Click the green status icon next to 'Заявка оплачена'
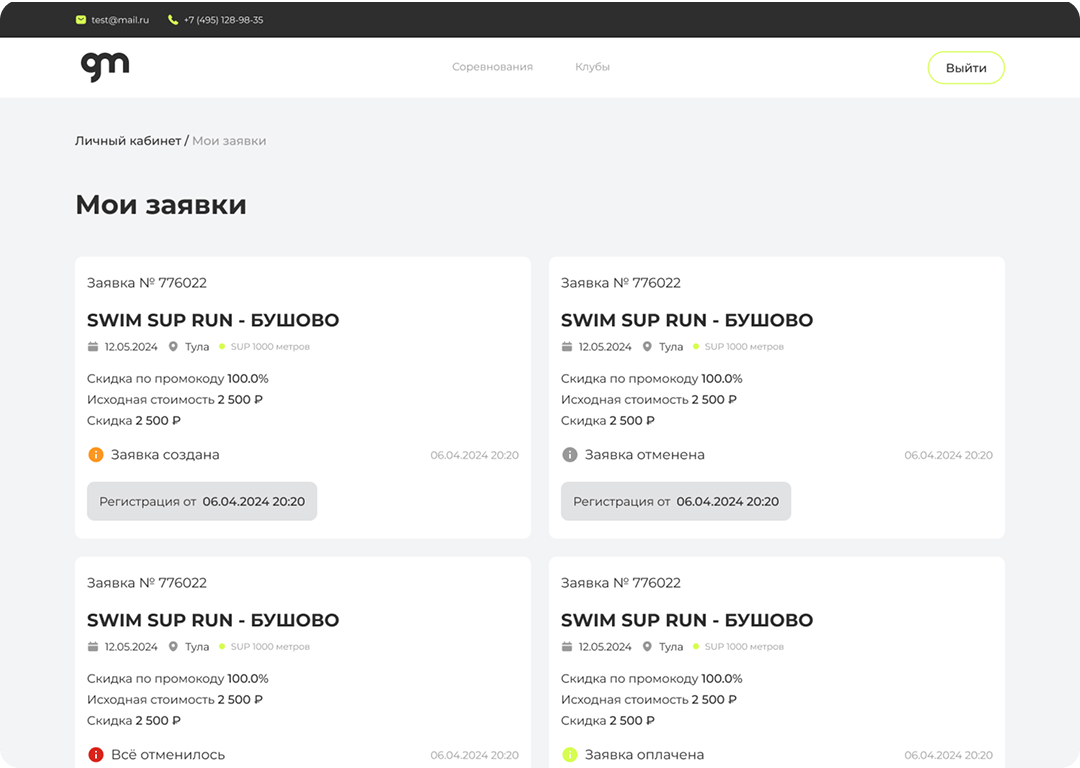Image resolution: width=1080 pixels, height=768 pixels. click(570, 755)
